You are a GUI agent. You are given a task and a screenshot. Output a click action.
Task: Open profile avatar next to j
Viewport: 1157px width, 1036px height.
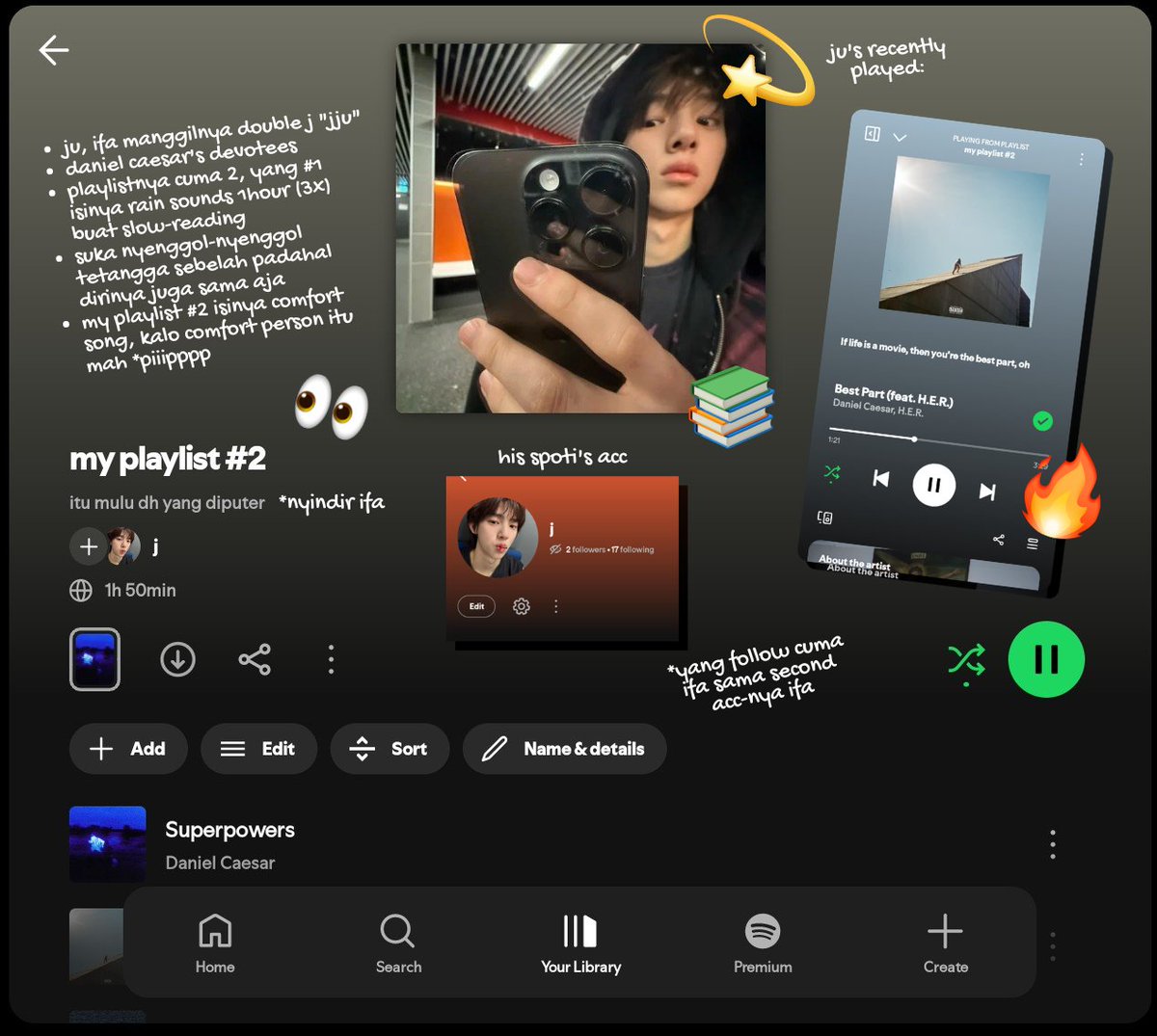click(123, 546)
